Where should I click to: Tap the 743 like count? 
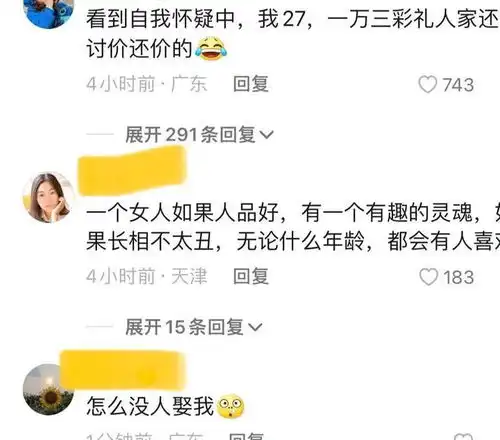point(458,85)
